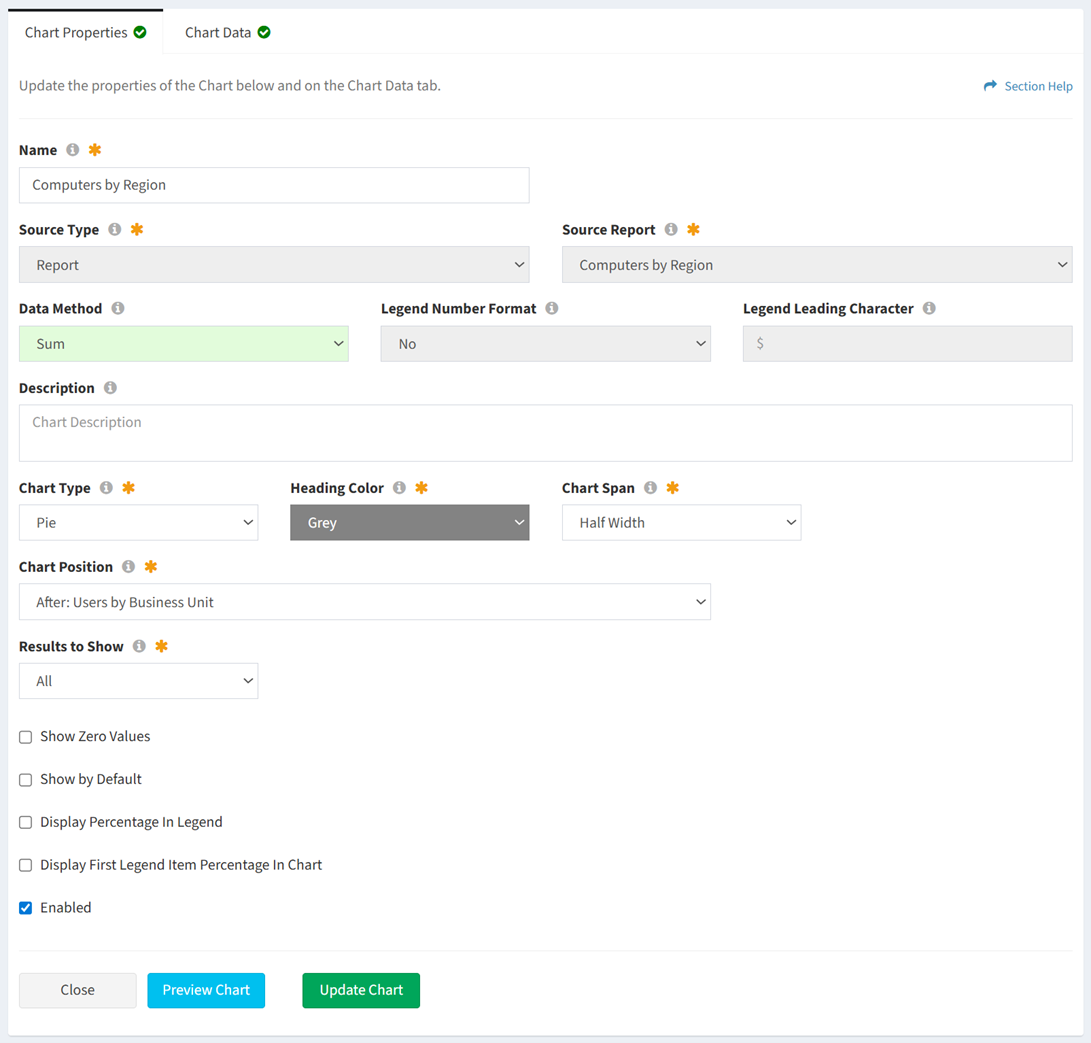Check Display First Legend Item Percentage In Chart

tap(26, 866)
